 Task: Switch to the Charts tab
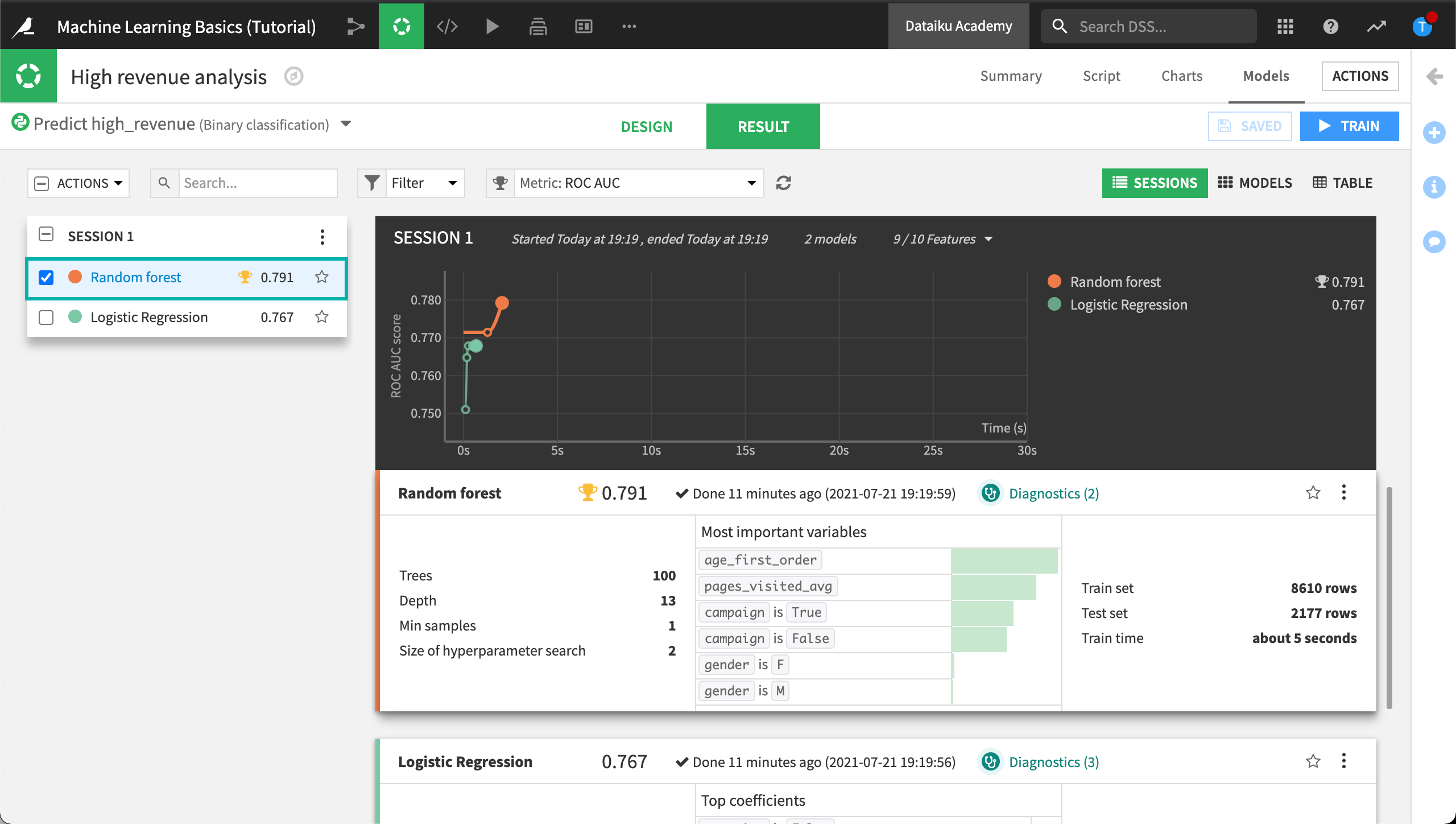[1181, 76]
